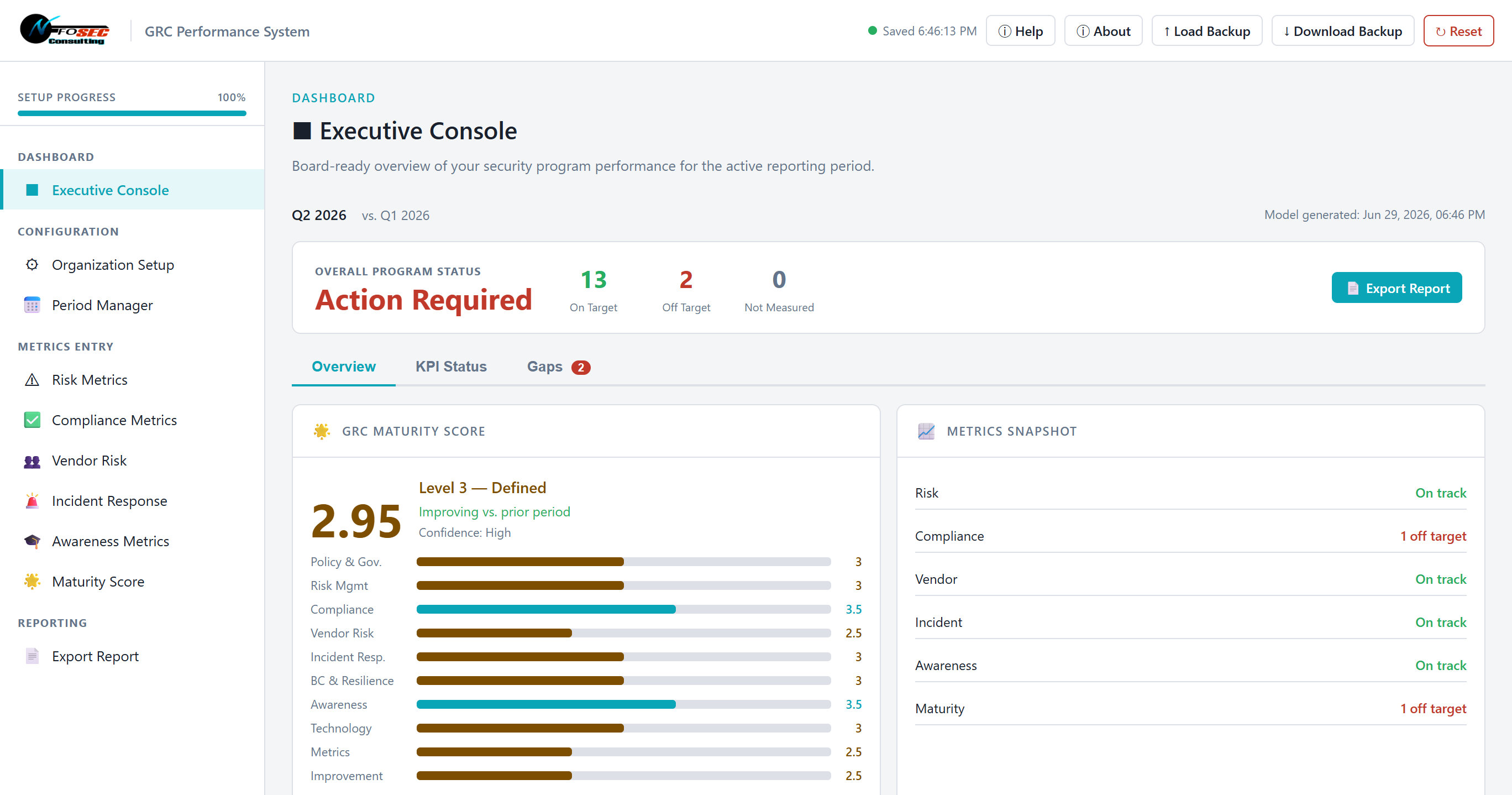Click 'Improving vs. prior period' text
Screen dimensions: 1512x795
click(494, 511)
